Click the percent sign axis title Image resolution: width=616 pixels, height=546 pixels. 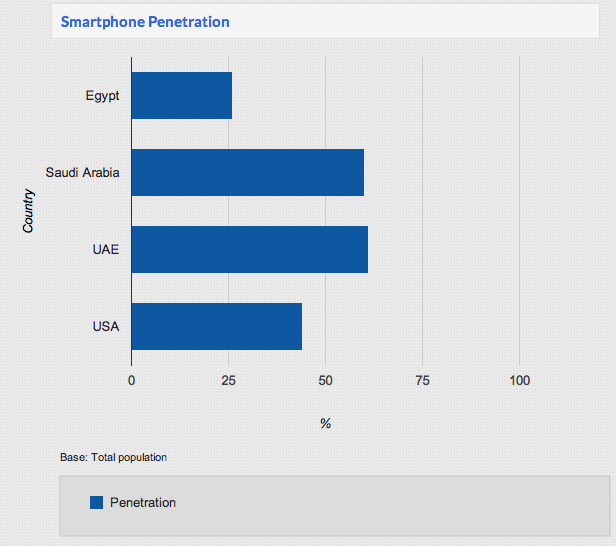326,423
